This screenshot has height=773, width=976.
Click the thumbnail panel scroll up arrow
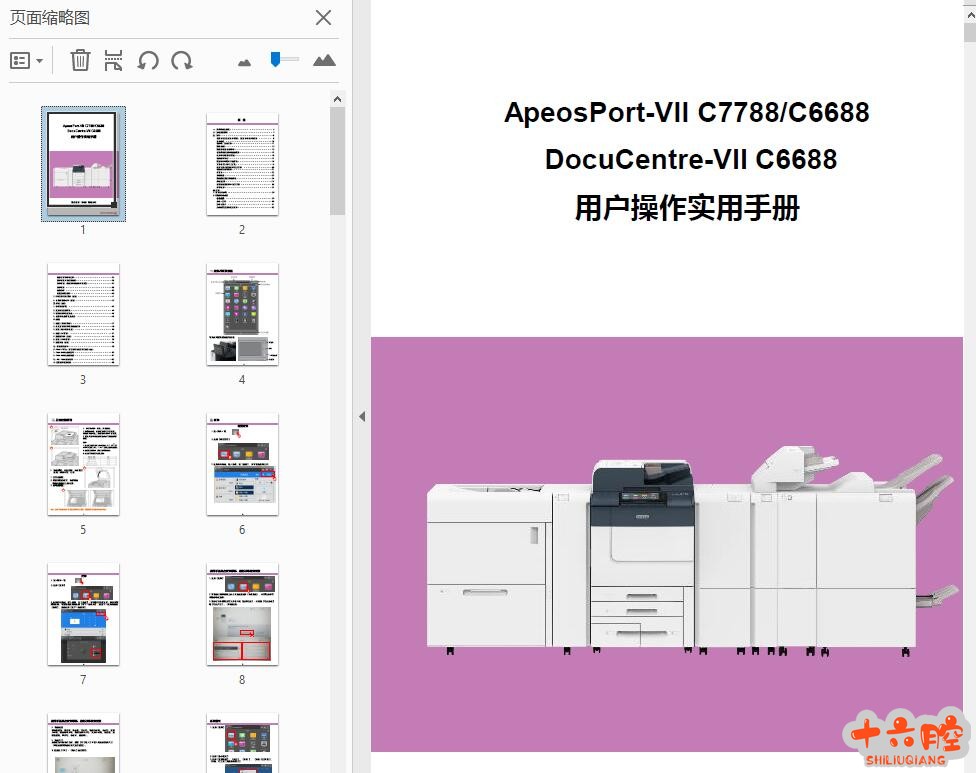(337, 99)
